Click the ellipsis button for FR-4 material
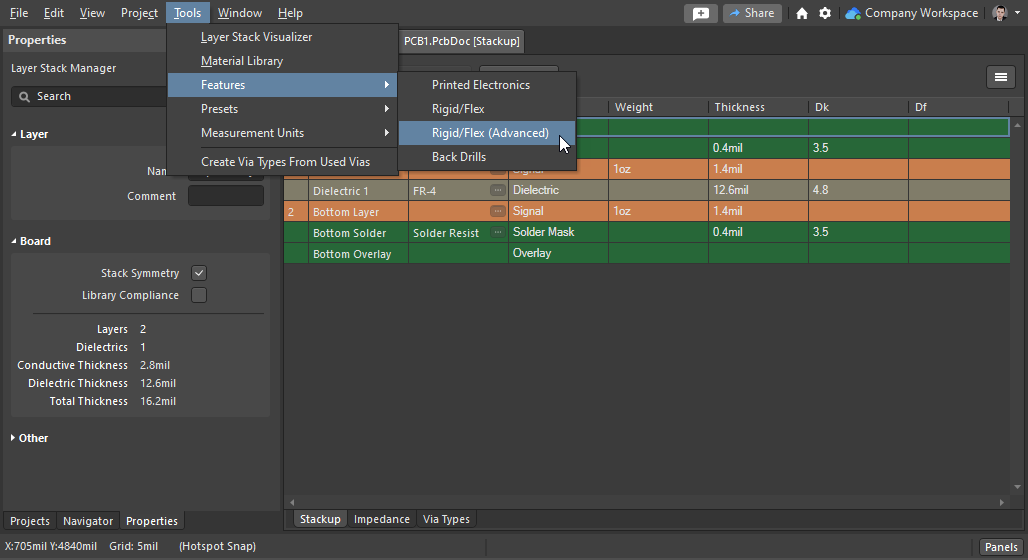This screenshot has height=560, width=1028. point(497,190)
